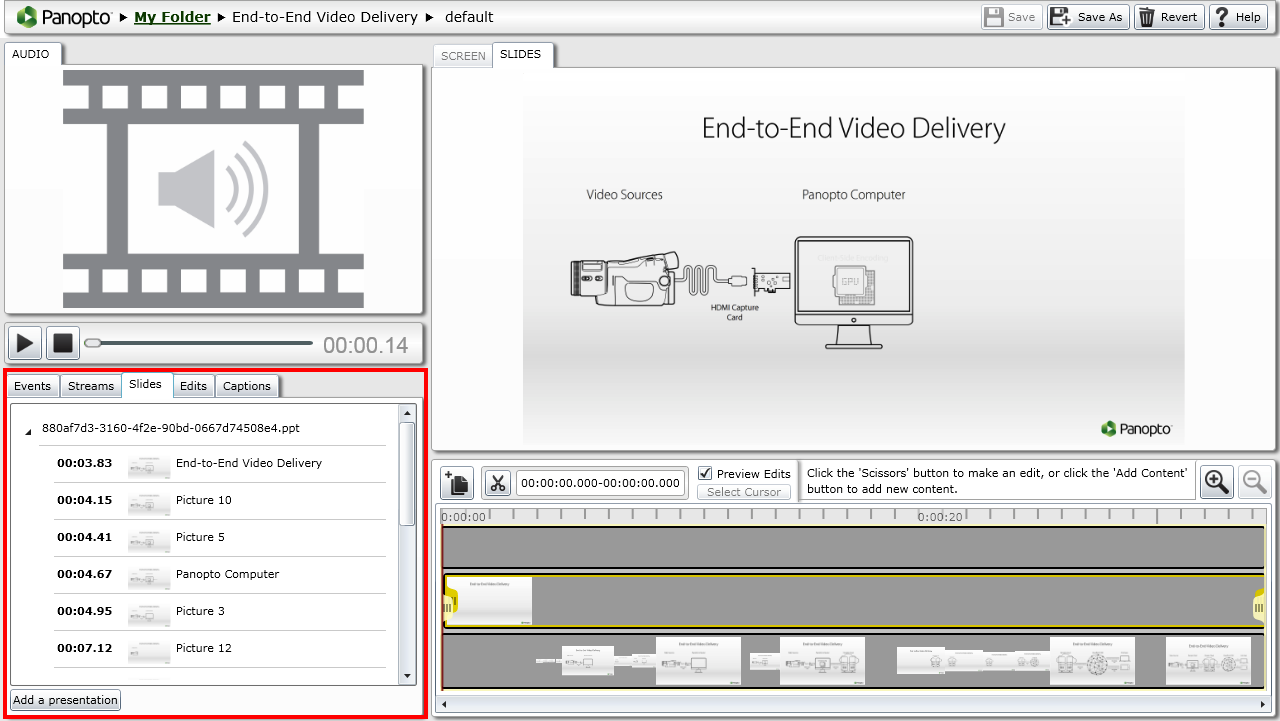The height and width of the screenshot is (721, 1280).
Task: Play the recording with the play button
Action: pos(25,343)
